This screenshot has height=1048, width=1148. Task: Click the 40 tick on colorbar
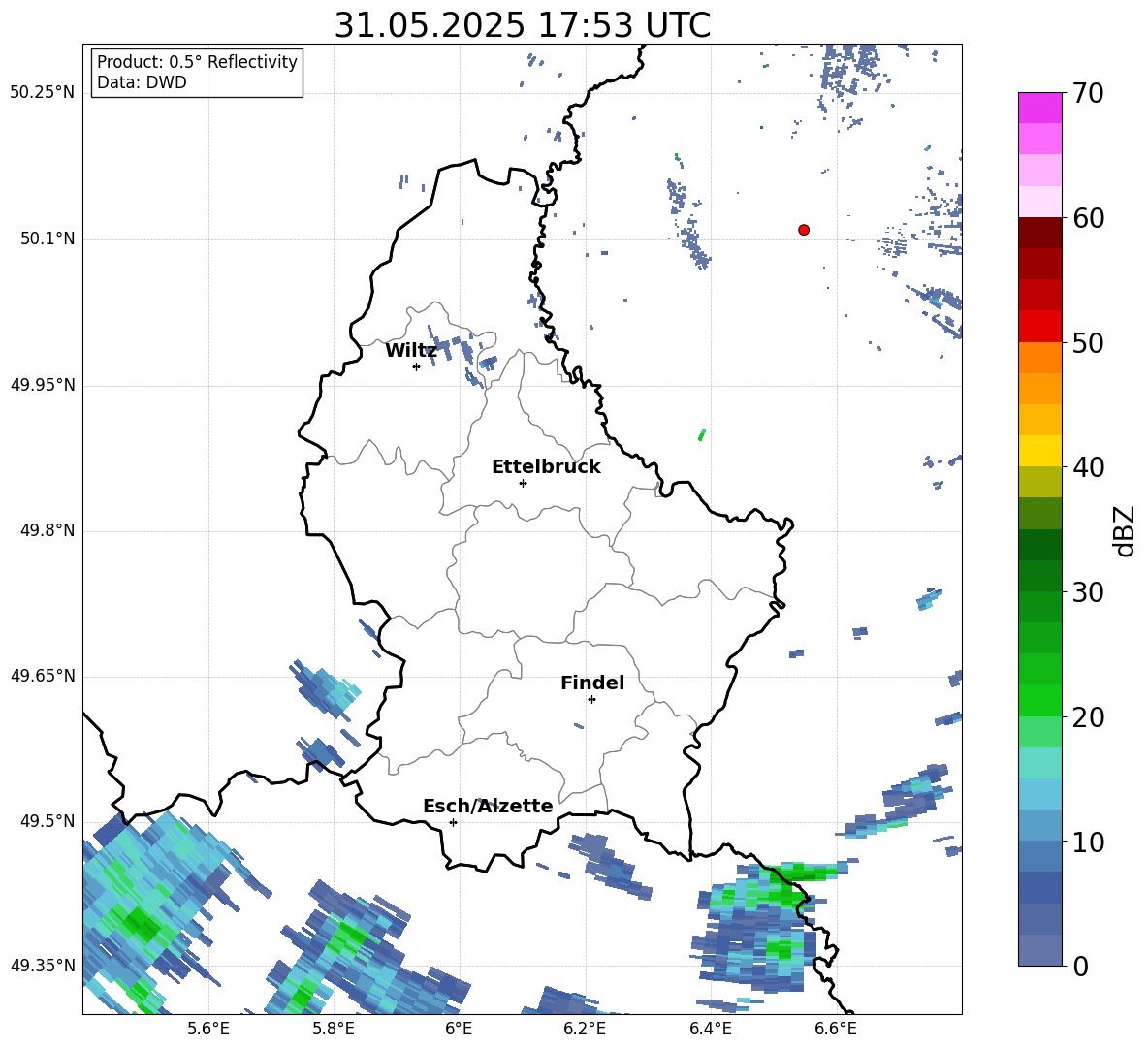[x=1088, y=467]
